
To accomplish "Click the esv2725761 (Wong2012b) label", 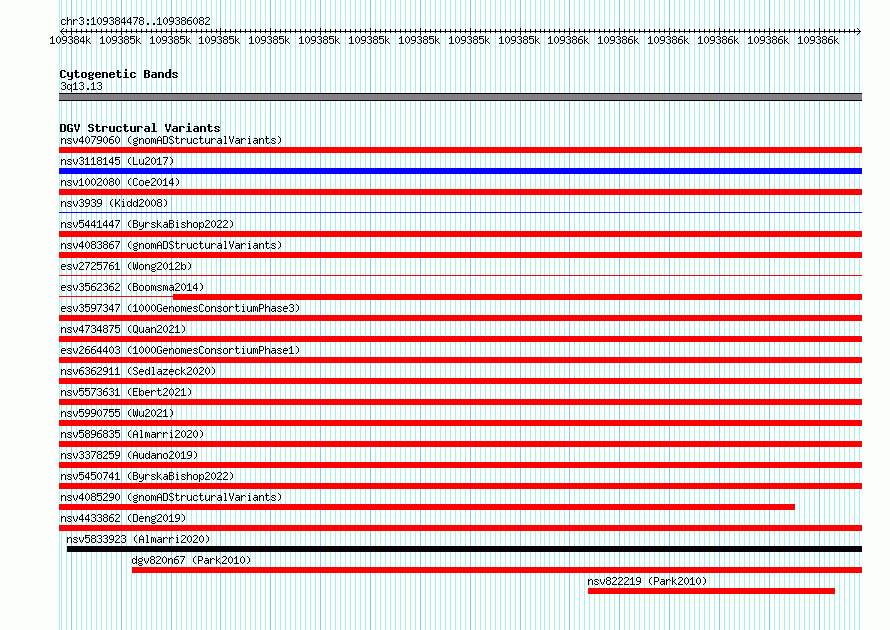I will click(126, 266).
